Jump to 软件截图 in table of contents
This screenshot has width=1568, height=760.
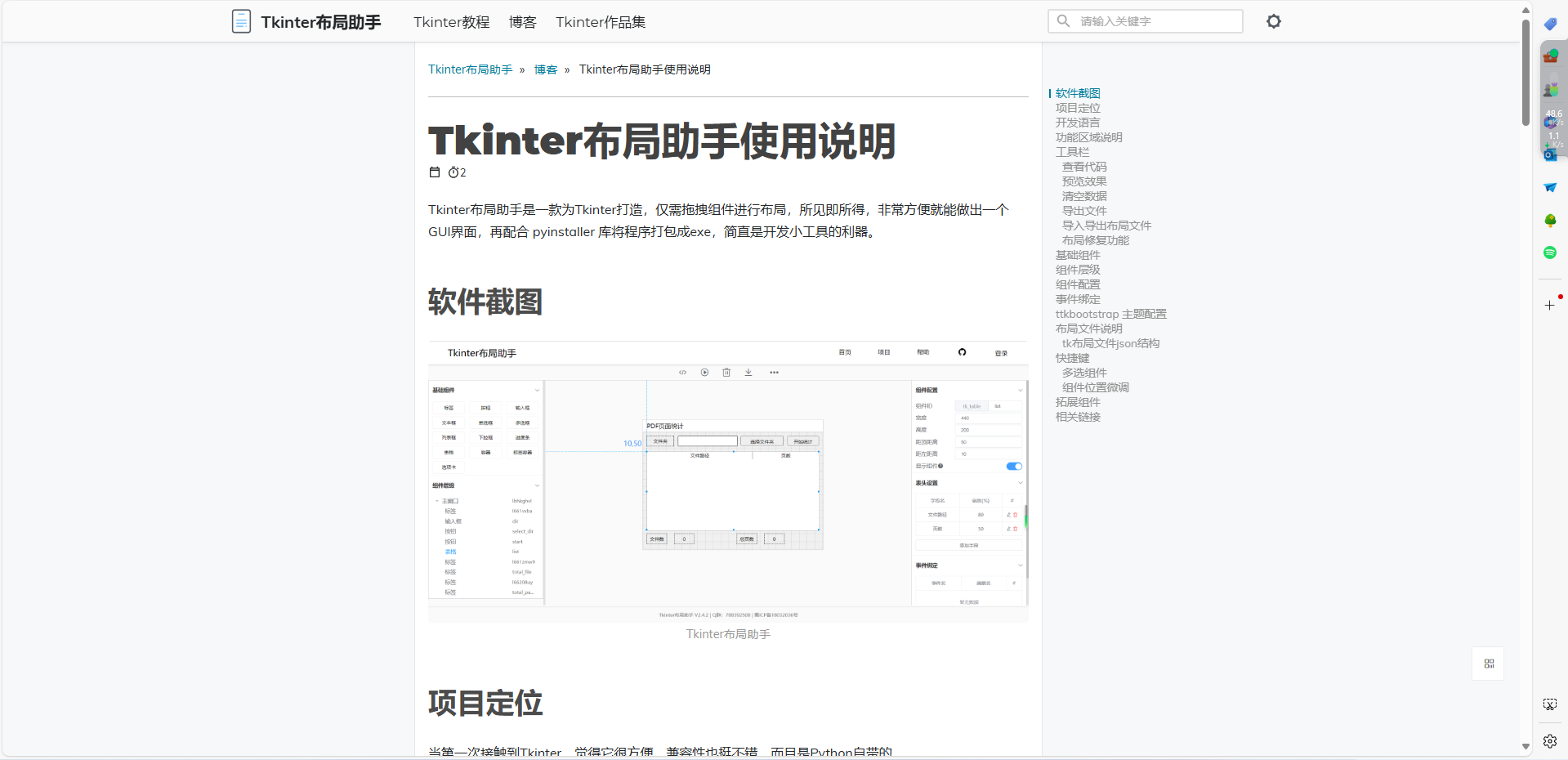1078,93
